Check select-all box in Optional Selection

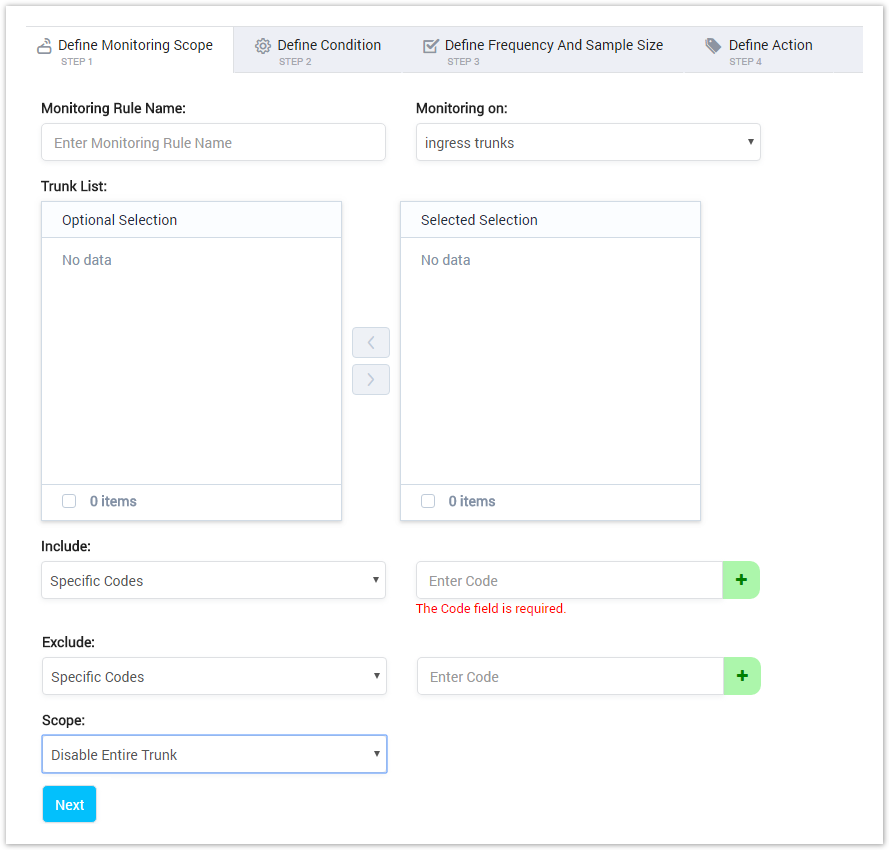(69, 501)
